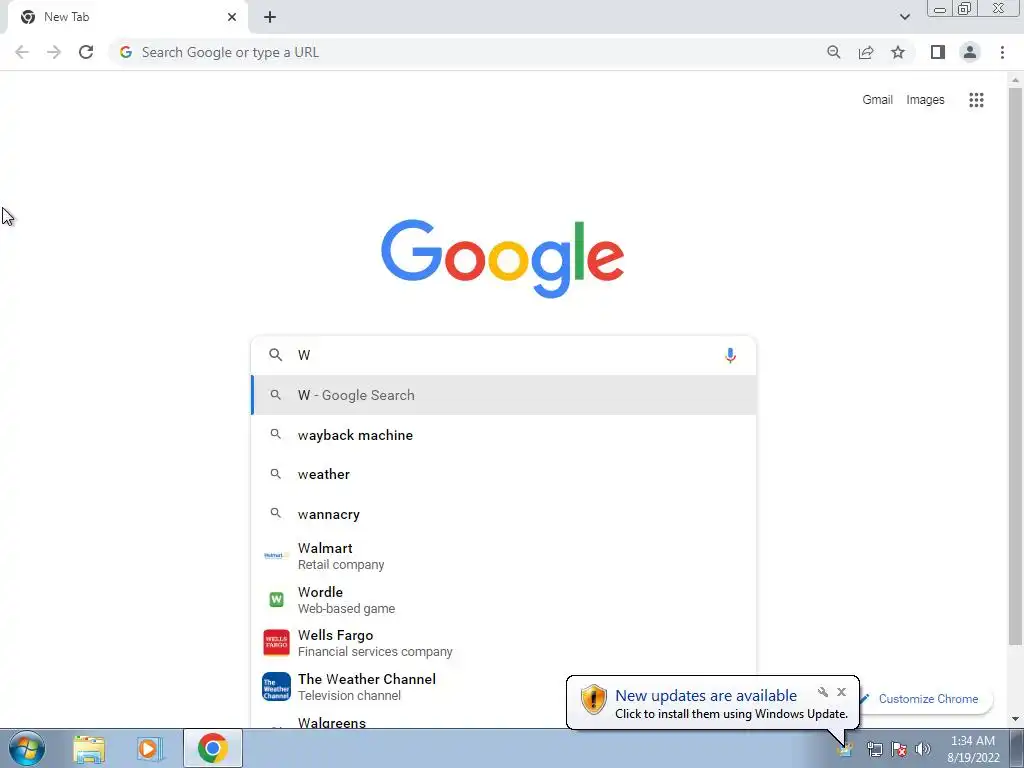The width and height of the screenshot is (1024, 768).
Task: Click the scrollbar down arrow
Action: pyautogui.click(x=1015, y=719)
